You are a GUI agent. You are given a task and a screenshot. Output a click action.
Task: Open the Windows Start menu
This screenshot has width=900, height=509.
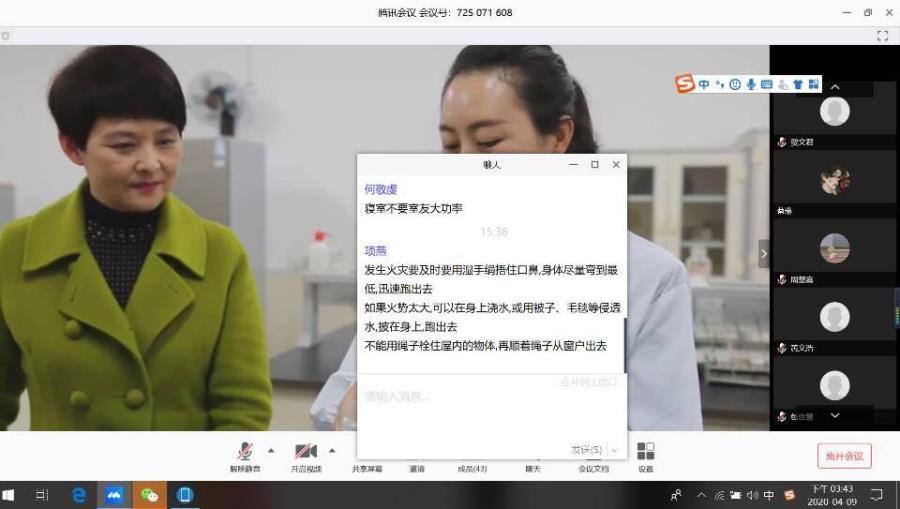(8, 495)
